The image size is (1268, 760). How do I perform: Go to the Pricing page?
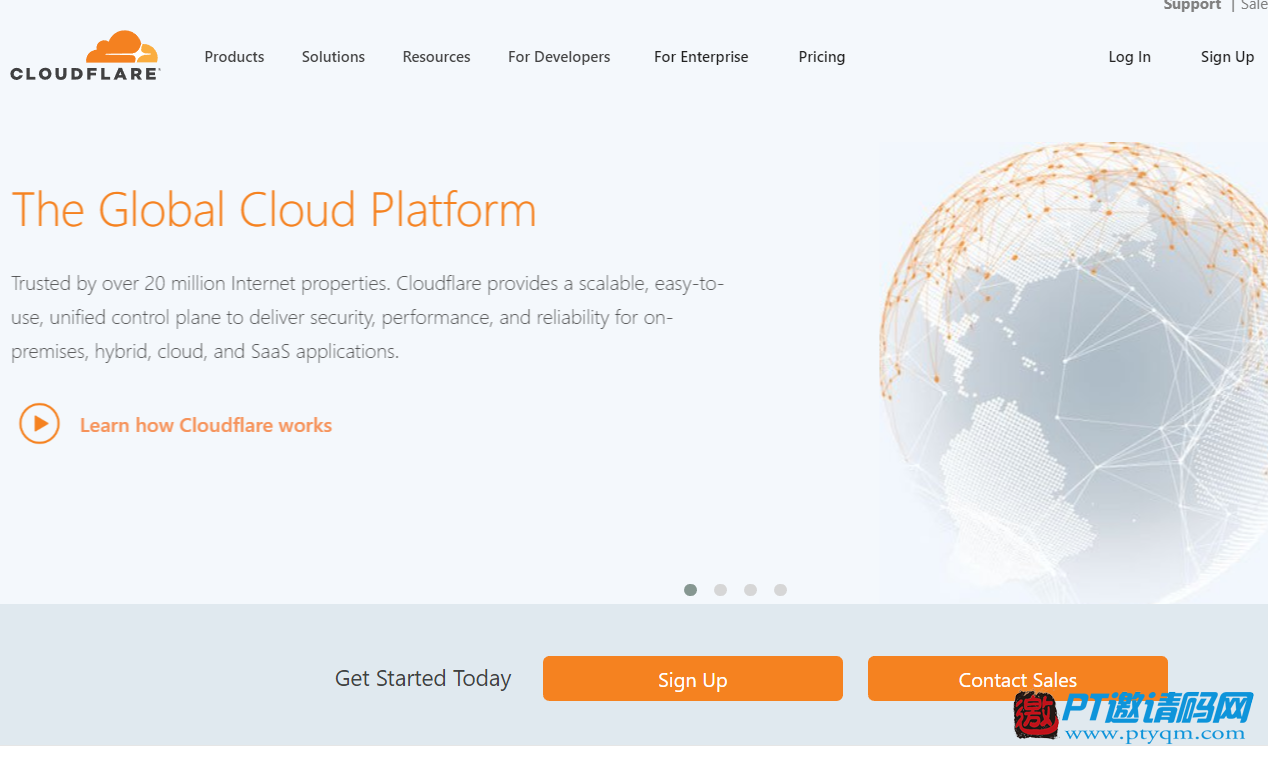tap(822, 57)
